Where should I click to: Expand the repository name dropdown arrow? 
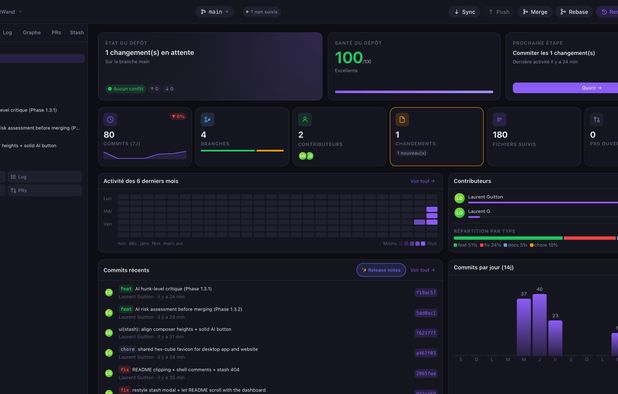[20, 12]
